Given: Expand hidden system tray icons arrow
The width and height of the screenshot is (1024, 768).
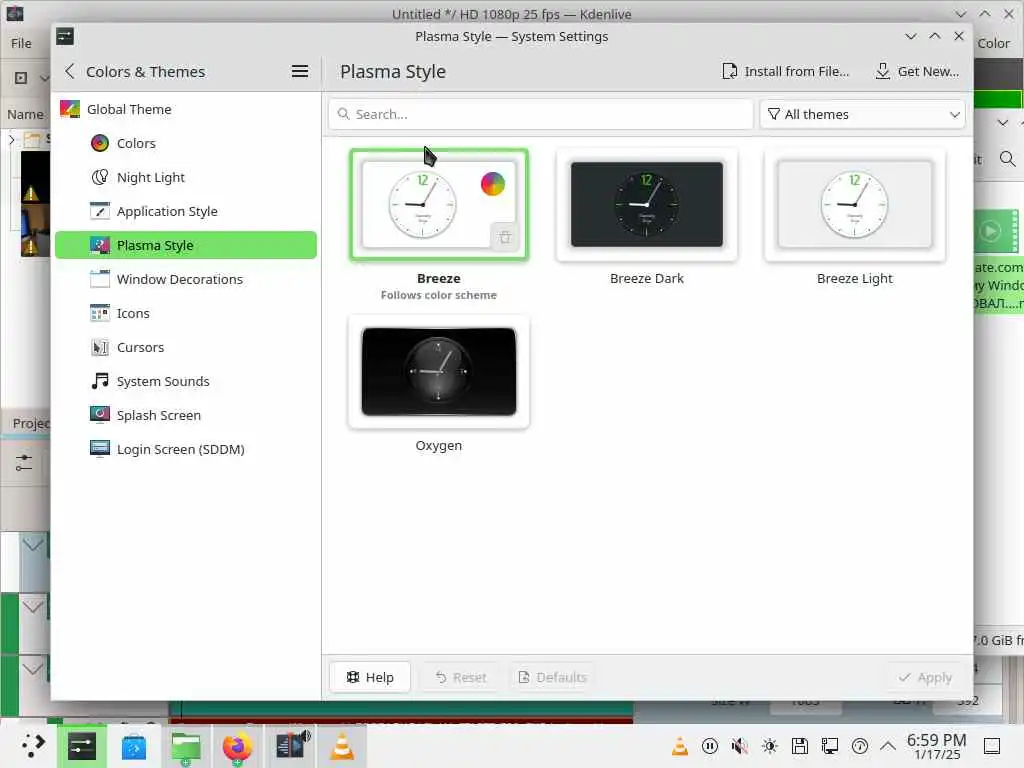Looking at the screenshot, I should click(888, 746).
